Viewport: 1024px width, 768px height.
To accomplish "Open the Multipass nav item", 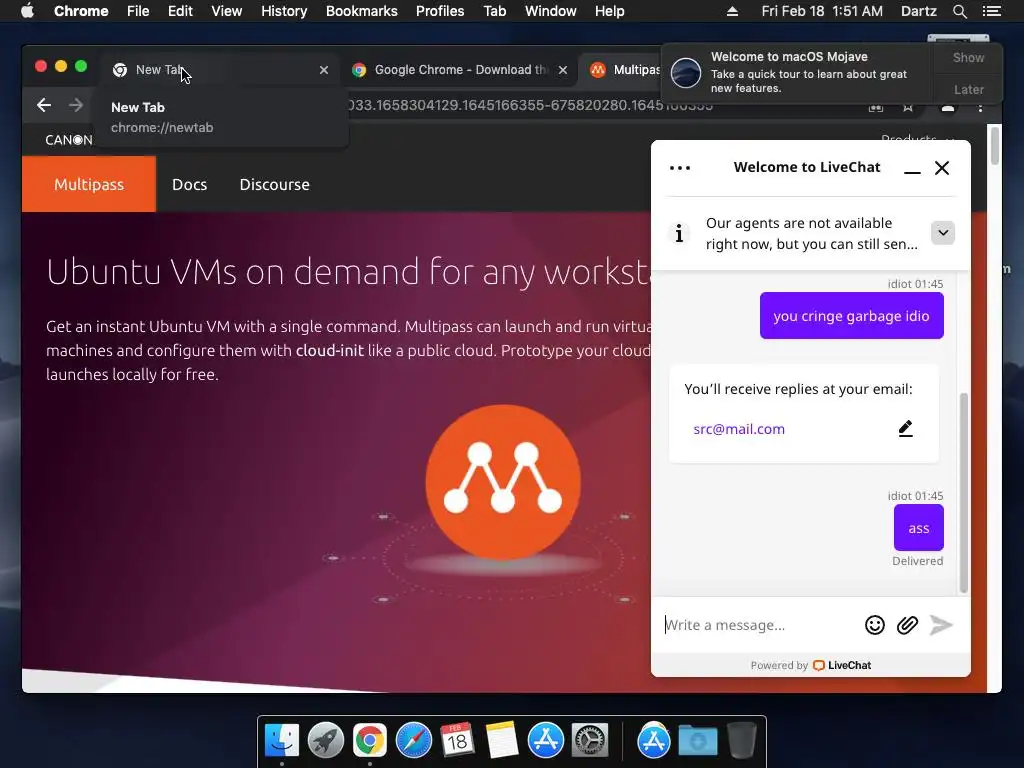I will tap(89, 184).
